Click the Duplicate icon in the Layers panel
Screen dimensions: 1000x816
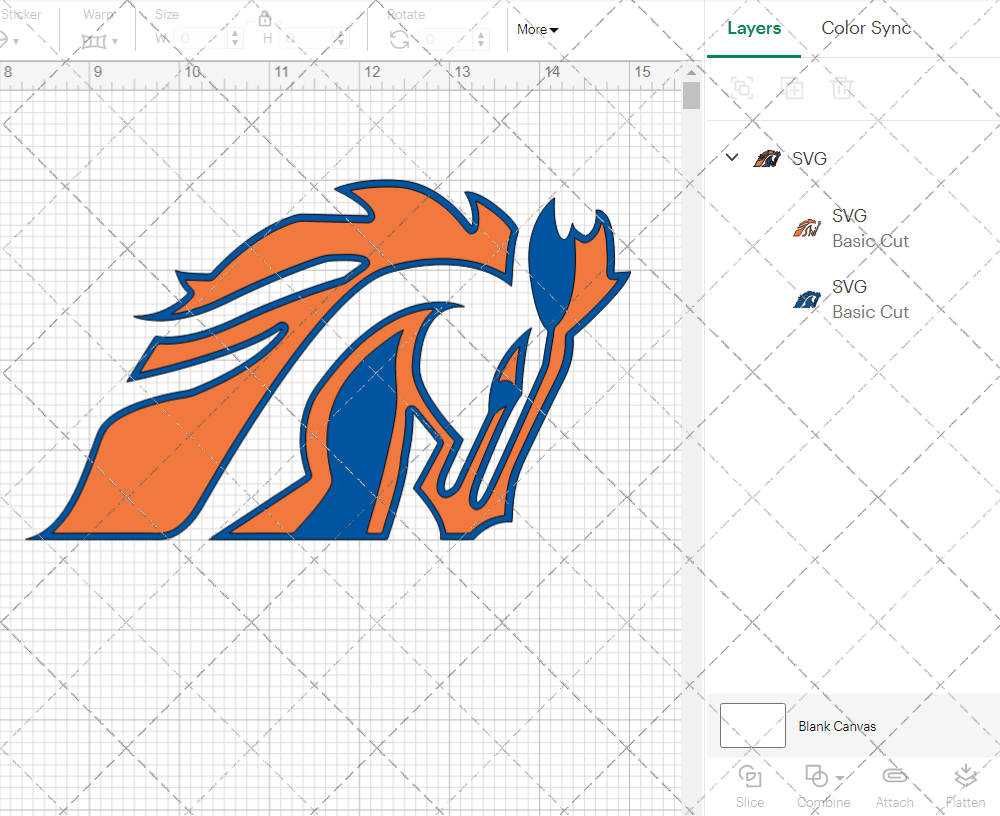point(793,88)
